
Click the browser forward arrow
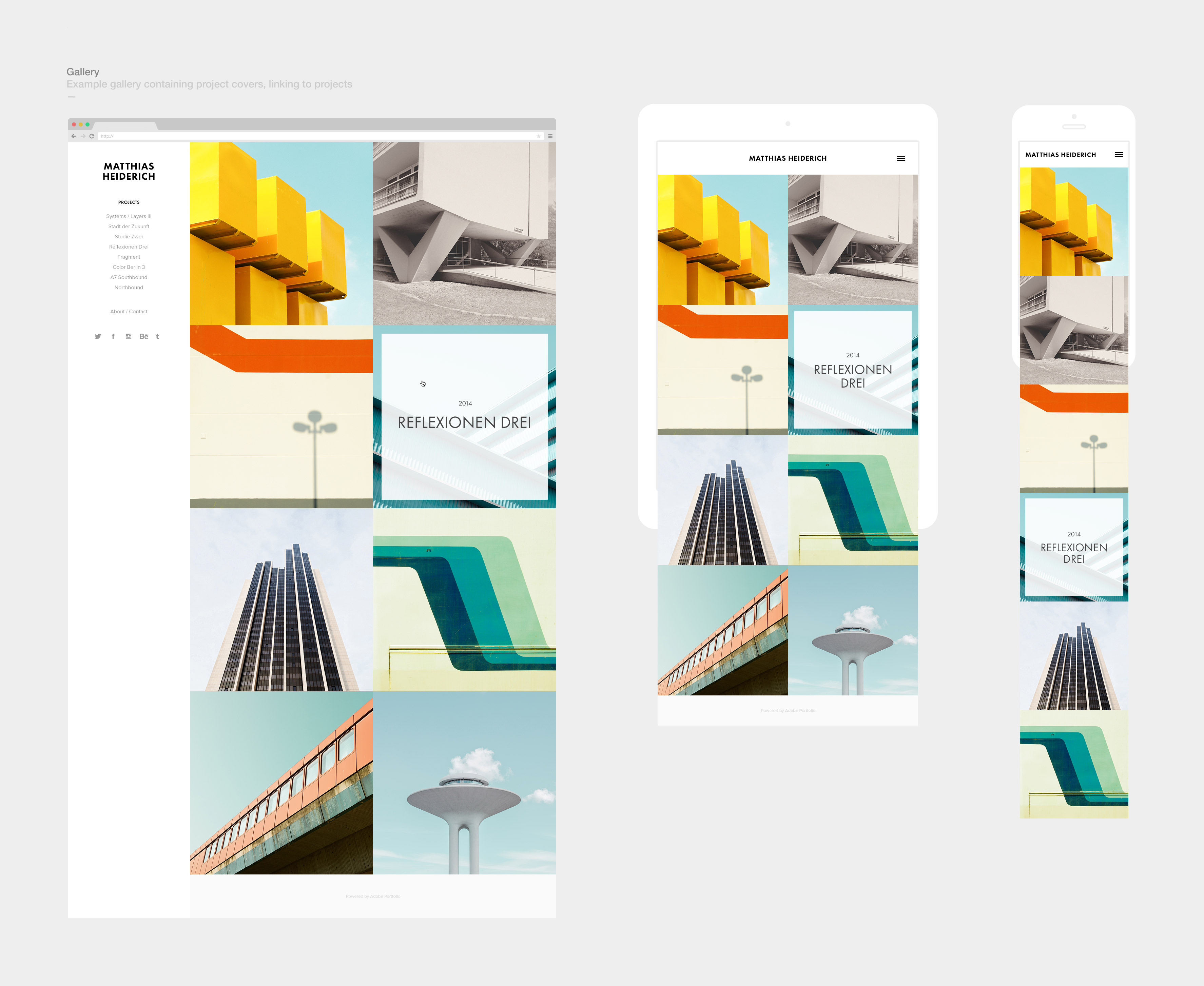pyautogui.click(x=83, y=136)
